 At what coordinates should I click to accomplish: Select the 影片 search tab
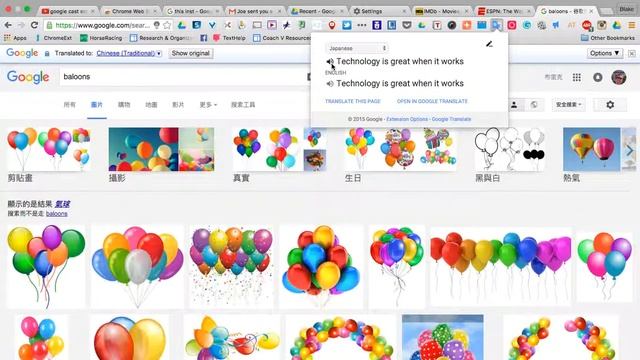pyautogui.click(x=178, y=105)
